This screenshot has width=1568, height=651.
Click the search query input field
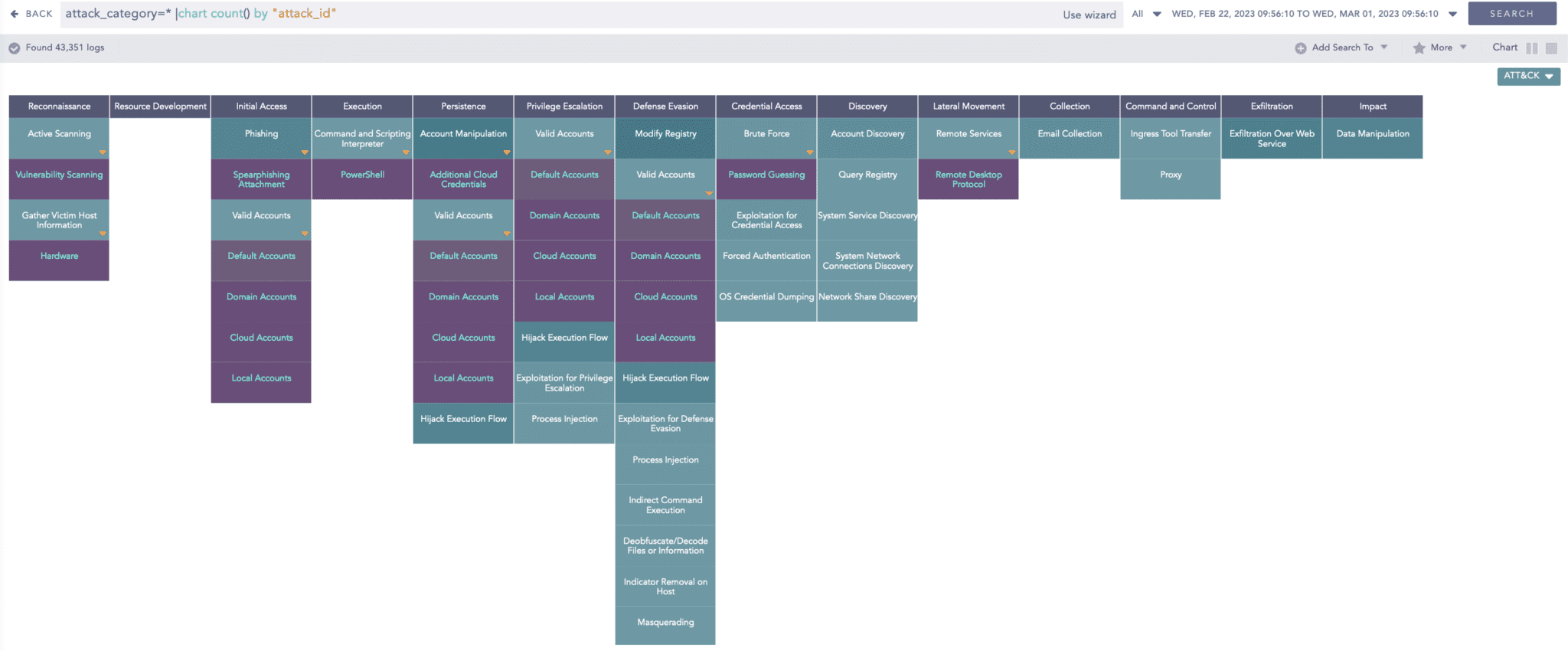[x=536, y=14]
